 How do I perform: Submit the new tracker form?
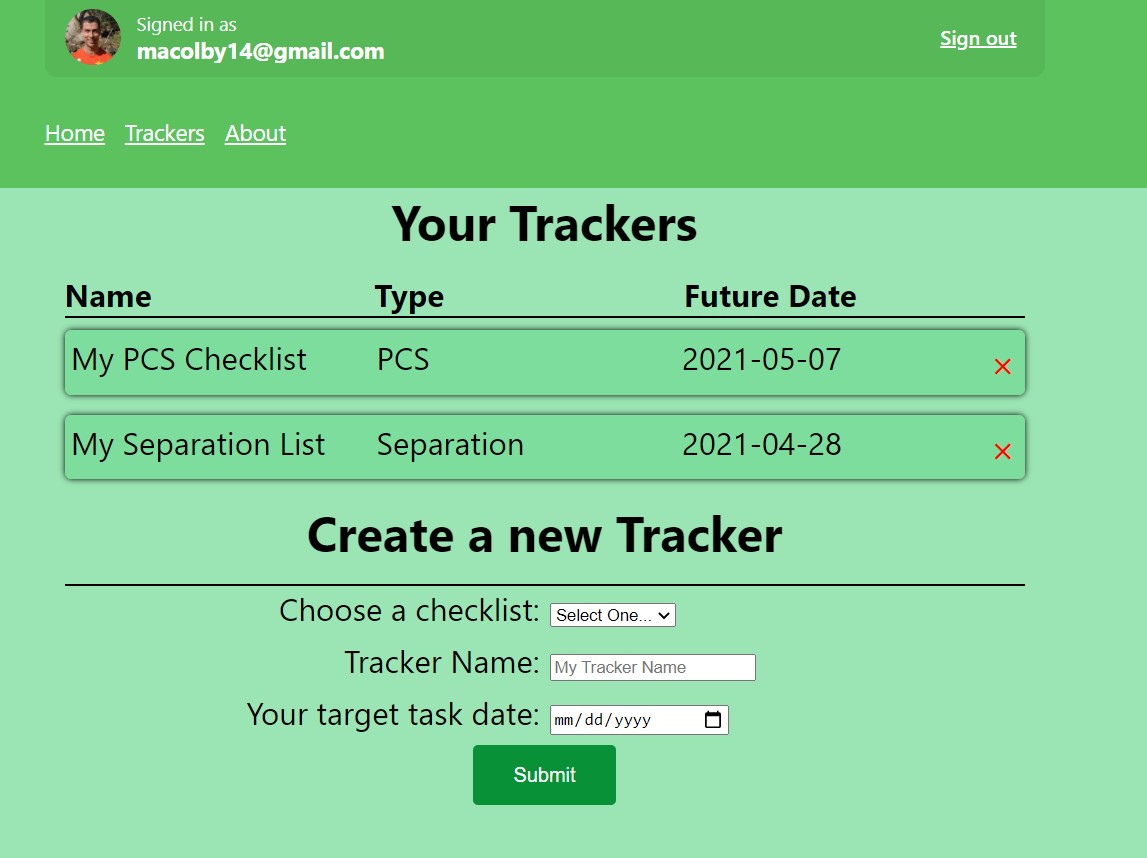(x=544, y=774)
